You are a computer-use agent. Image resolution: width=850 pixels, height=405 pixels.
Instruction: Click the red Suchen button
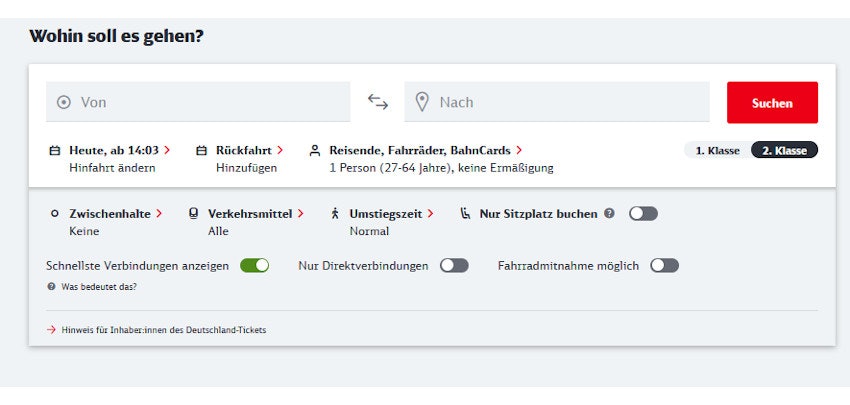772,102
